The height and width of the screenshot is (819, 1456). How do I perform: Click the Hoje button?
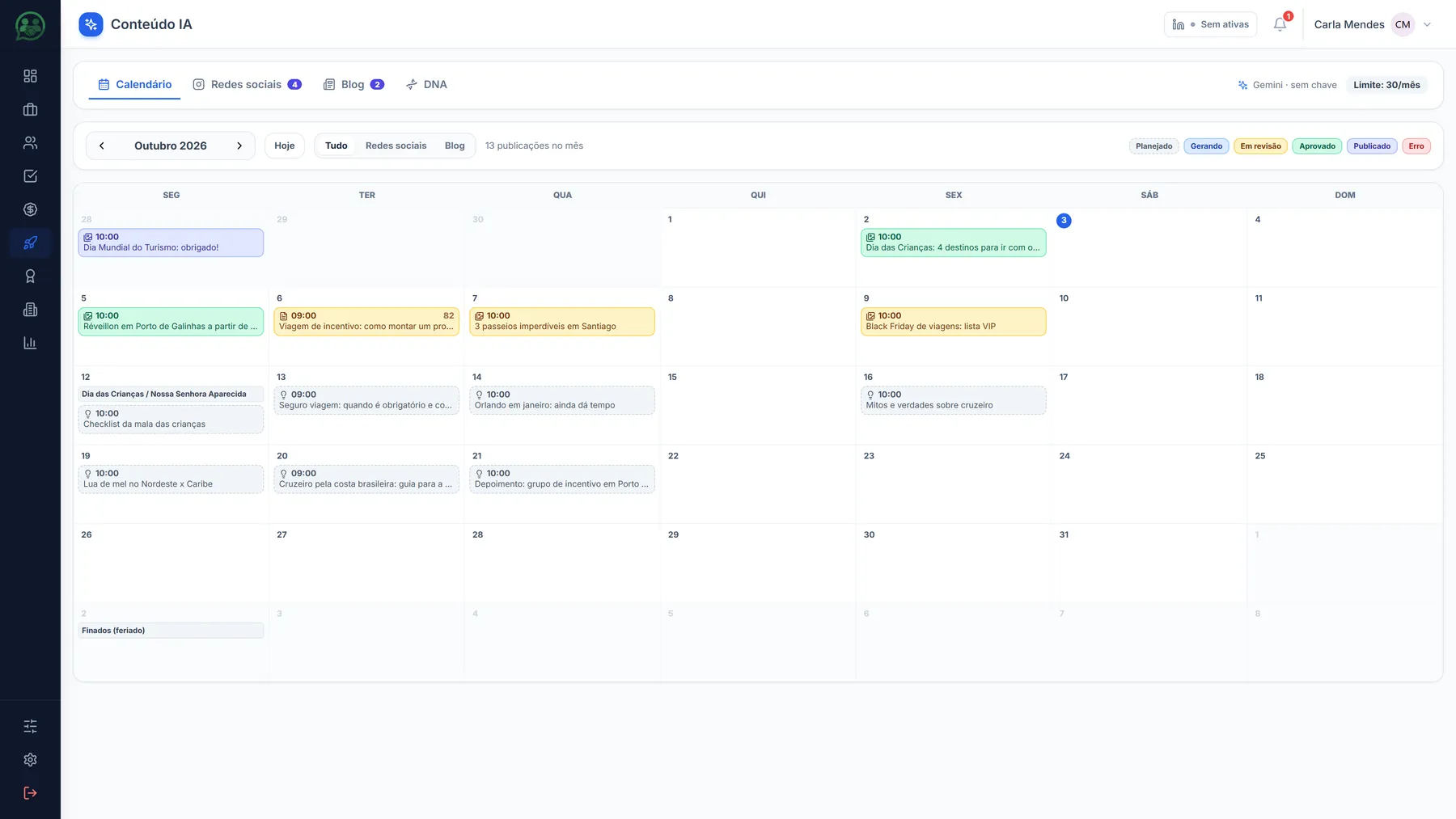tap(284, 146)
